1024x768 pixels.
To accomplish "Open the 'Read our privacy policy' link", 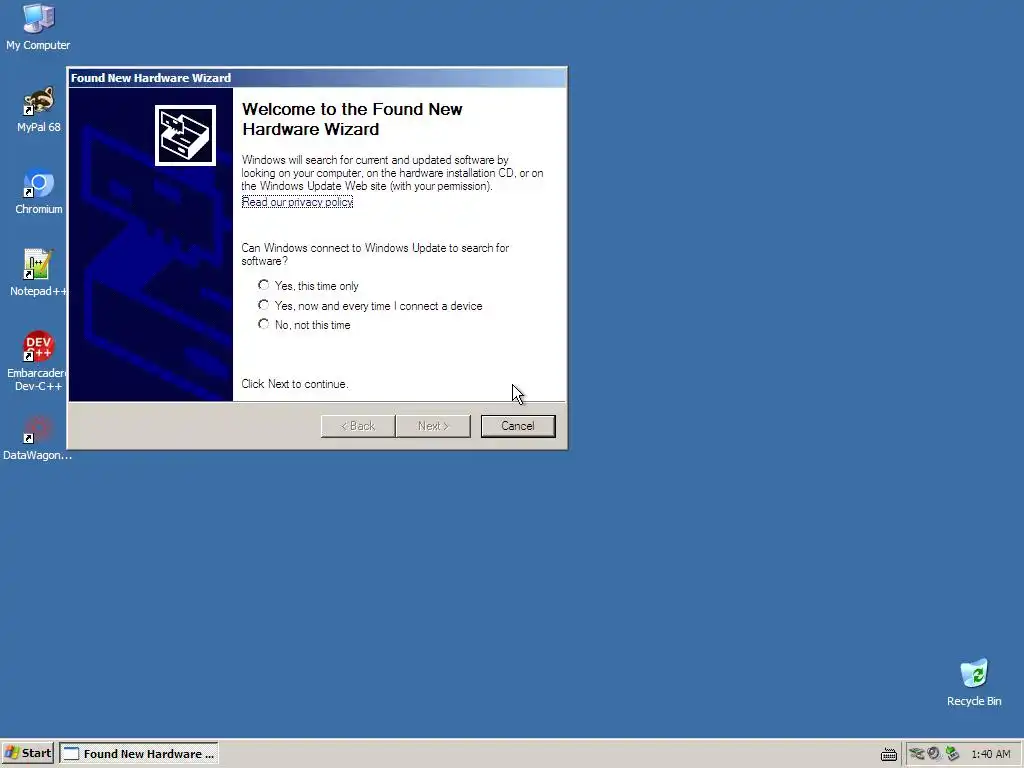I will [x=297, y=202].
